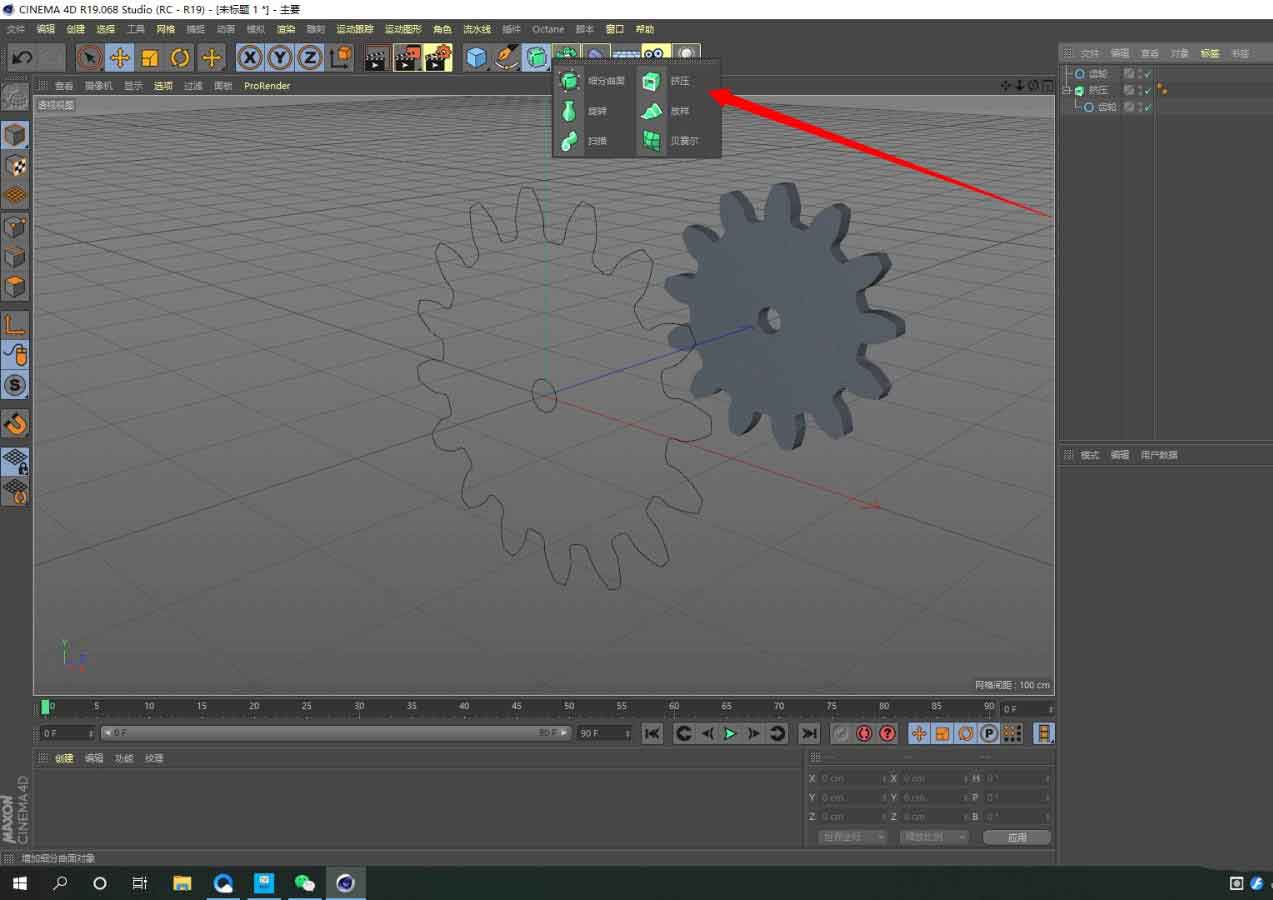This screenshot has height=900, width=1273.
Task: Activate the Rotate tool
Action: (x=182, y=58)
